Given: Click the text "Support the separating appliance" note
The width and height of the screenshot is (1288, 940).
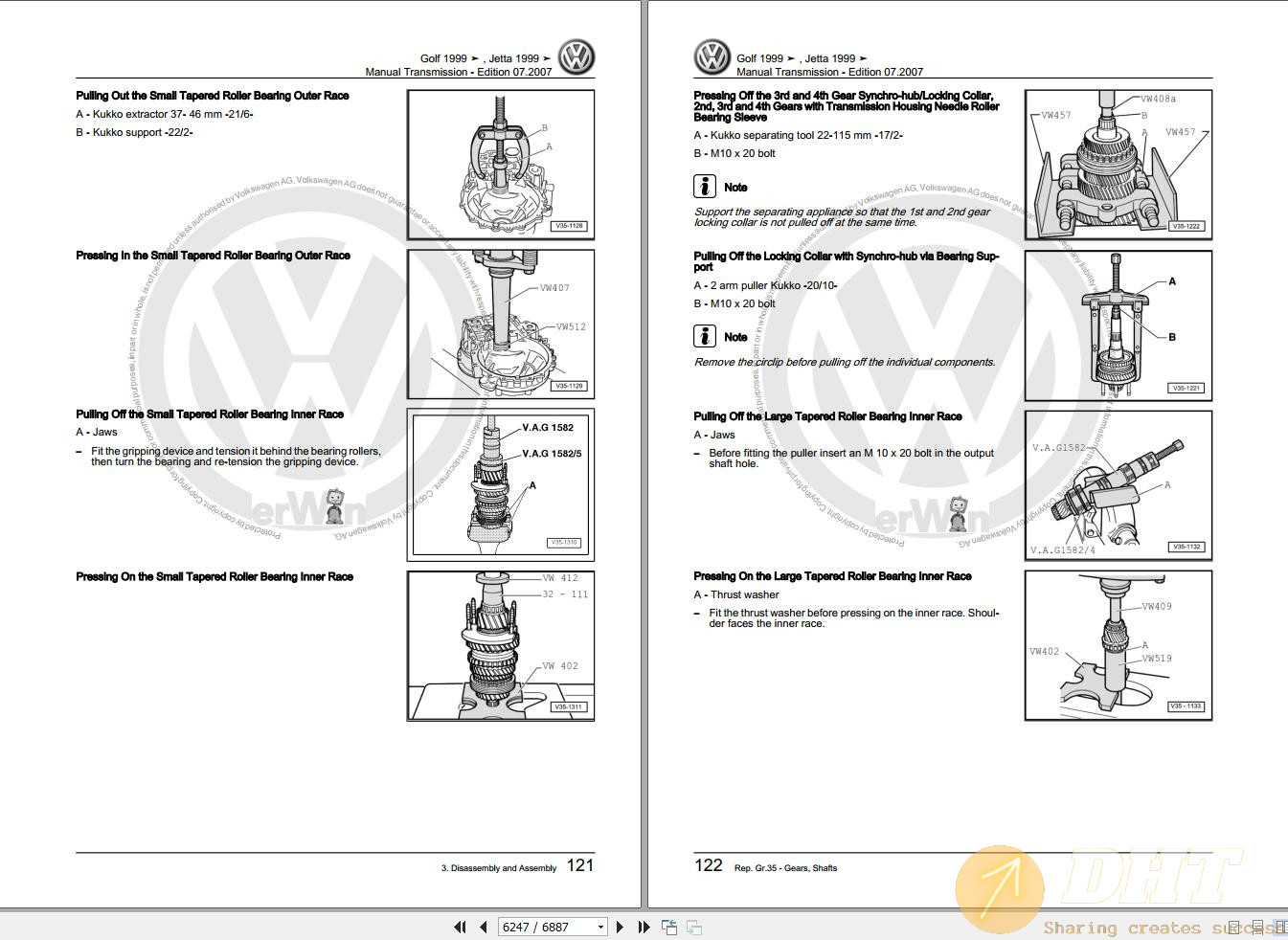Looking at the screenshot, I should click(843, 217).
